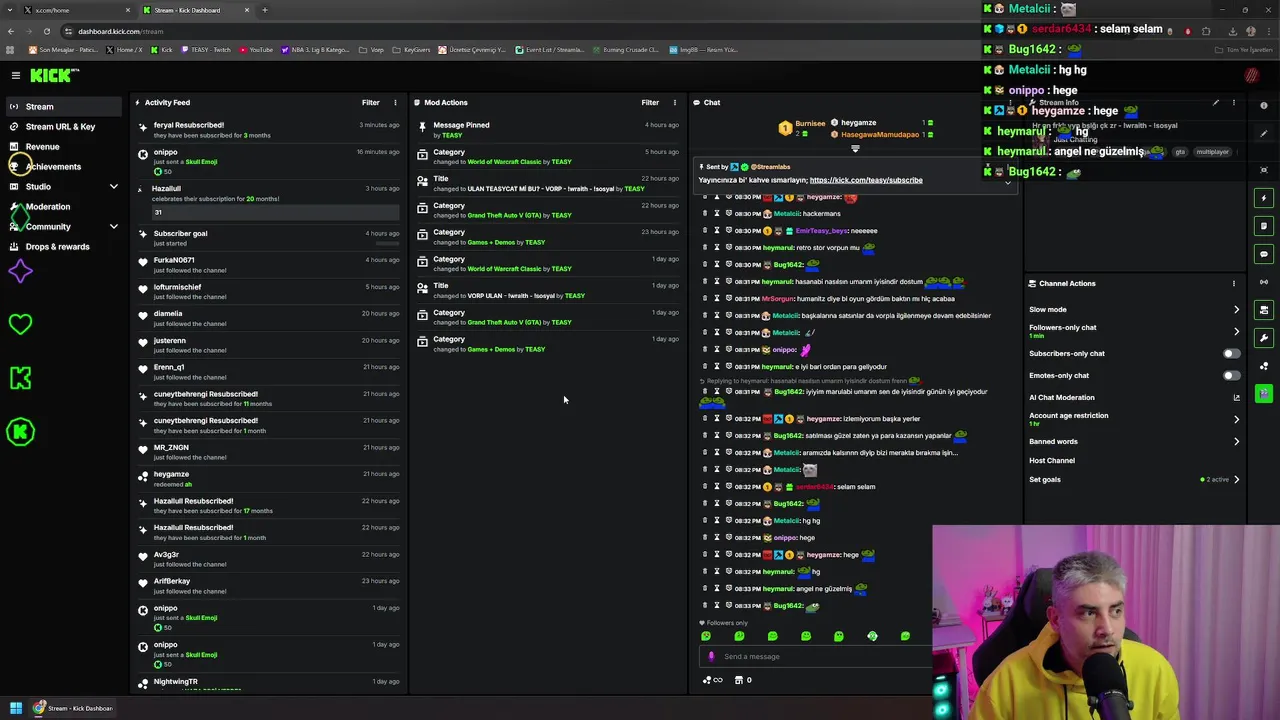The height and width of the screenshot is (720, 1280).
Task: Expand the Community sidebar section
Action: click(x=113, y=227)
